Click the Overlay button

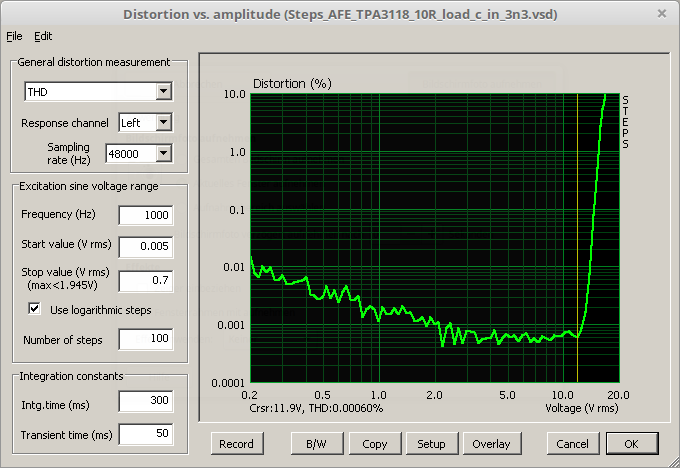click(x=491, y=443)
